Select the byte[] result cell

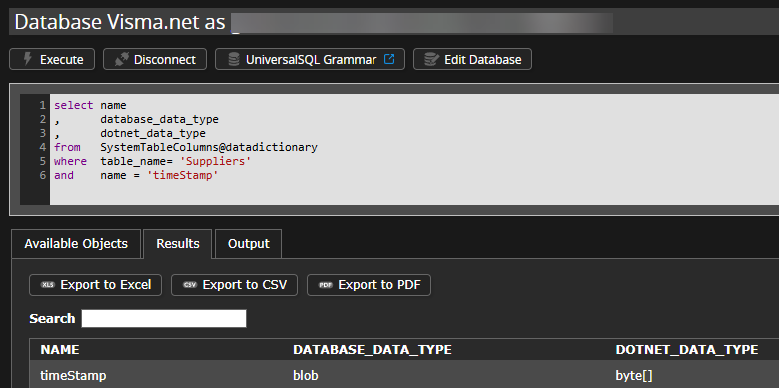coord(634,376)
